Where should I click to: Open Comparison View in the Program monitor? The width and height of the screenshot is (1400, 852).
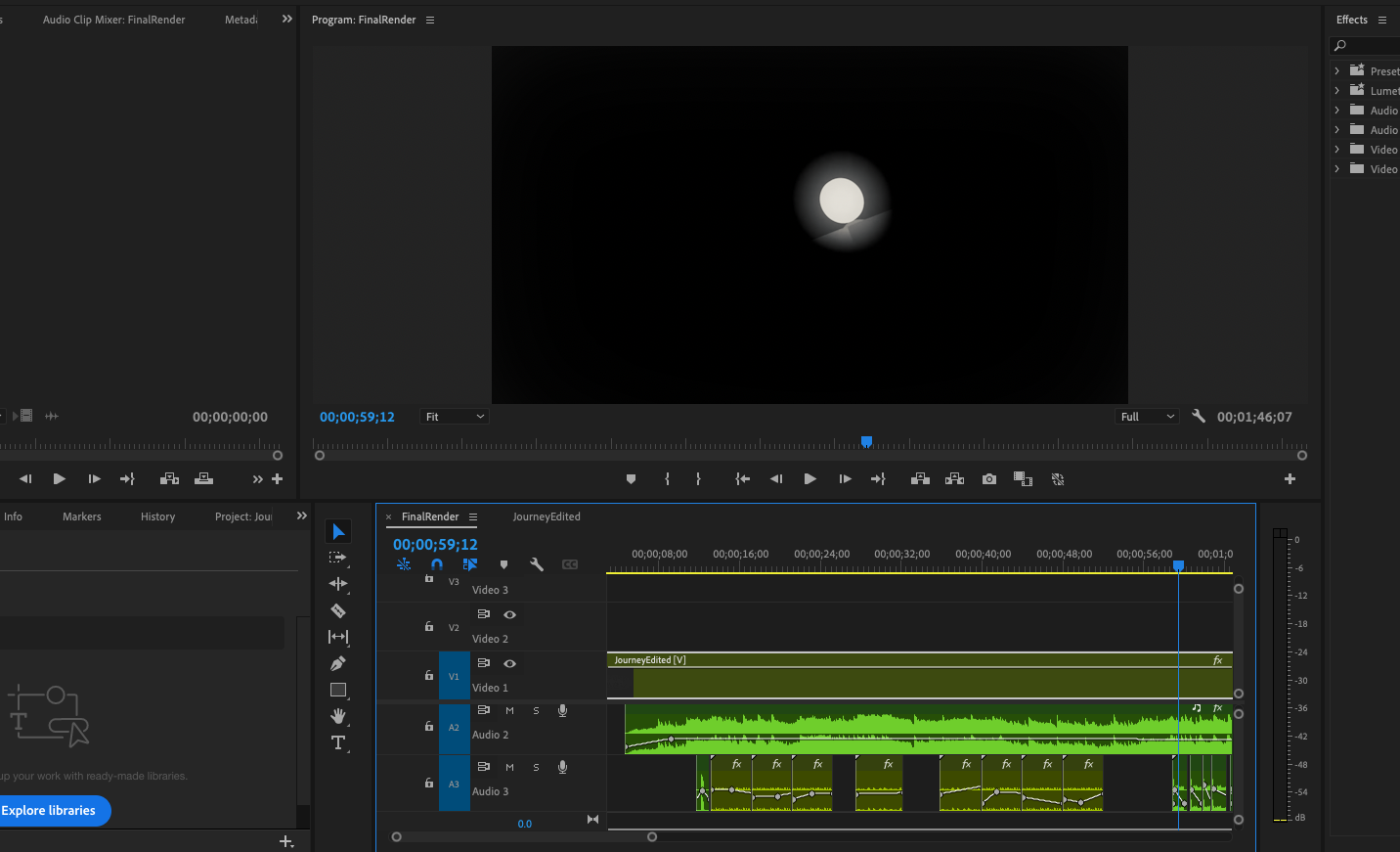pos(1023,479)
